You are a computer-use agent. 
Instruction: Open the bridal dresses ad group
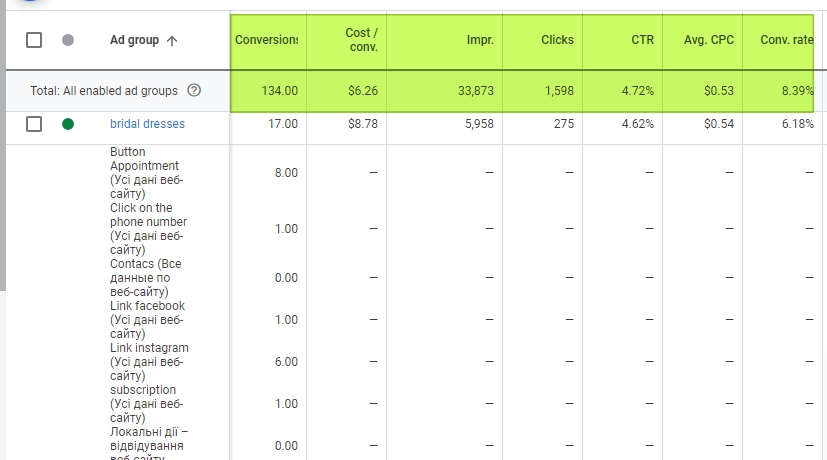pos(147,124)
